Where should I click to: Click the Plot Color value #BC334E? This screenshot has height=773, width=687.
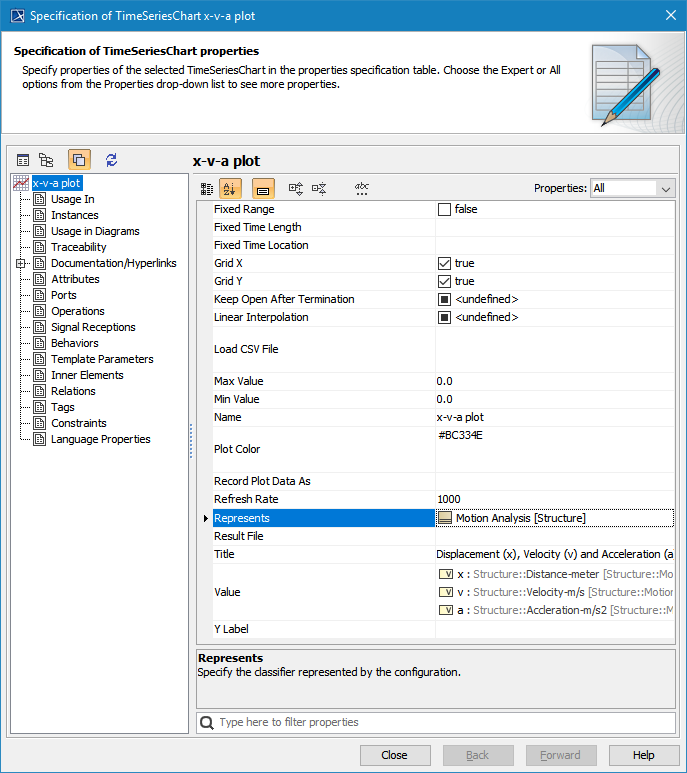click(460, 435)
